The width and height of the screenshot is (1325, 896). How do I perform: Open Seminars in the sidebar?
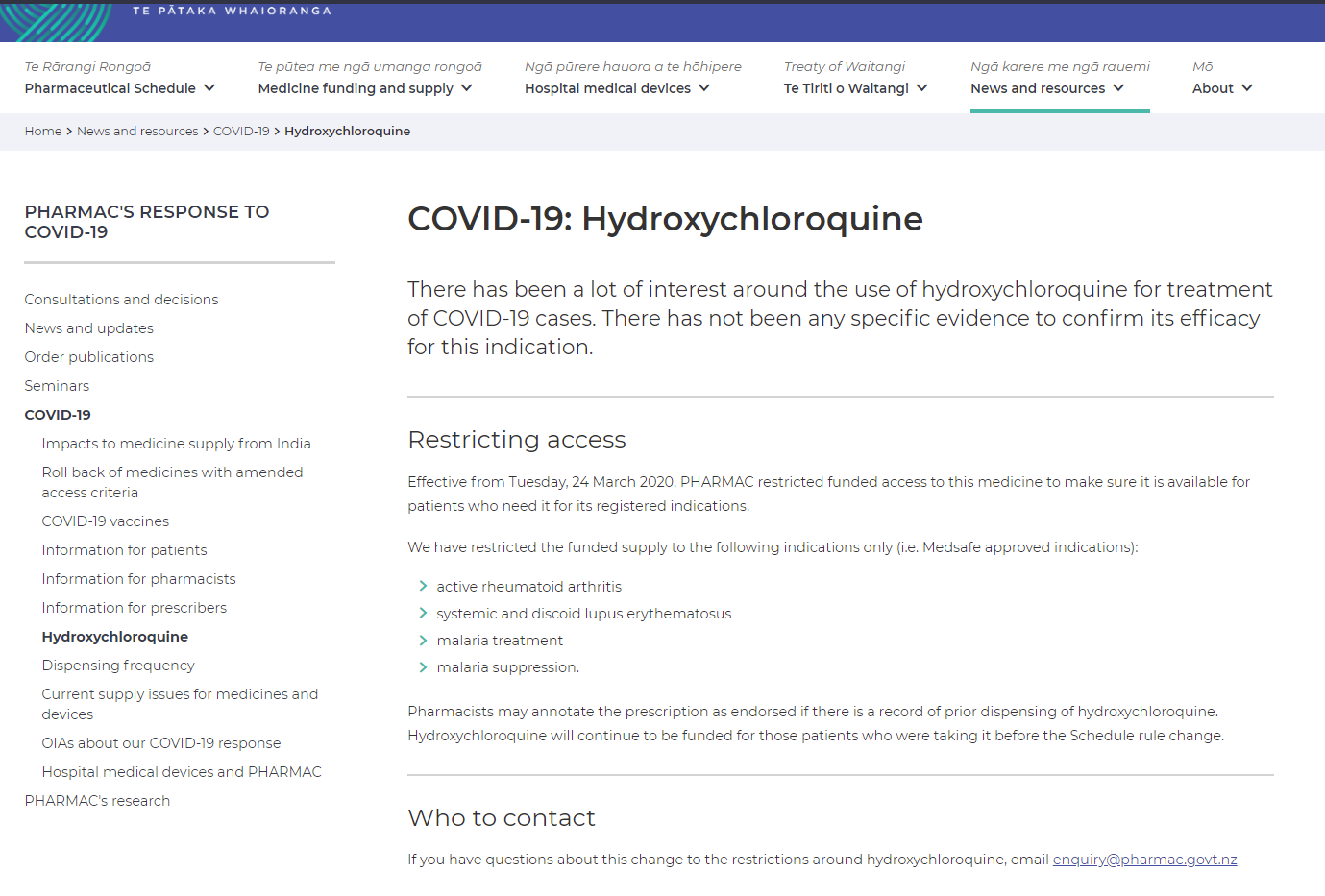(x=57, y=386)
